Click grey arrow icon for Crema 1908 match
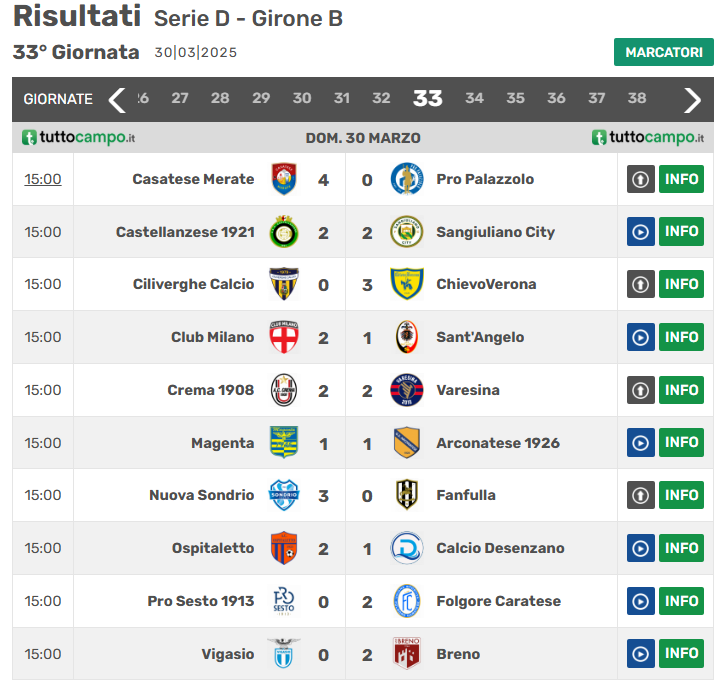 [640, 390]
